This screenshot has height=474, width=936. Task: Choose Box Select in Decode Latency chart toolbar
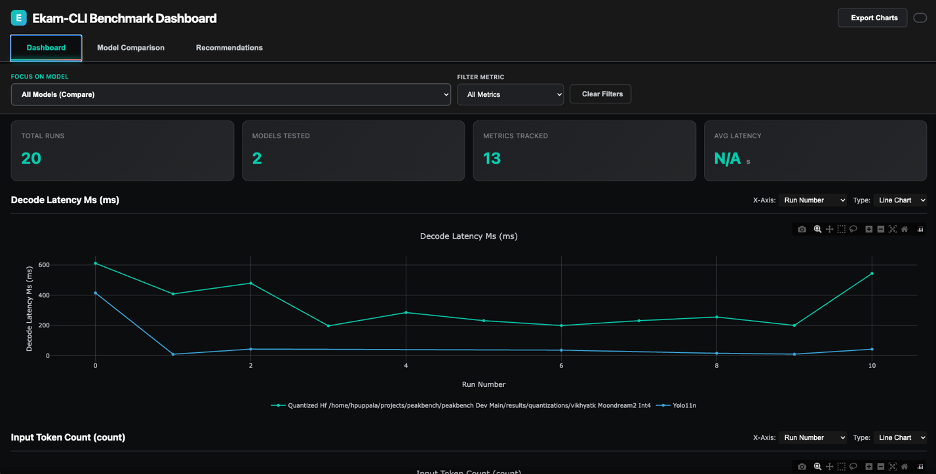(841, 229)
